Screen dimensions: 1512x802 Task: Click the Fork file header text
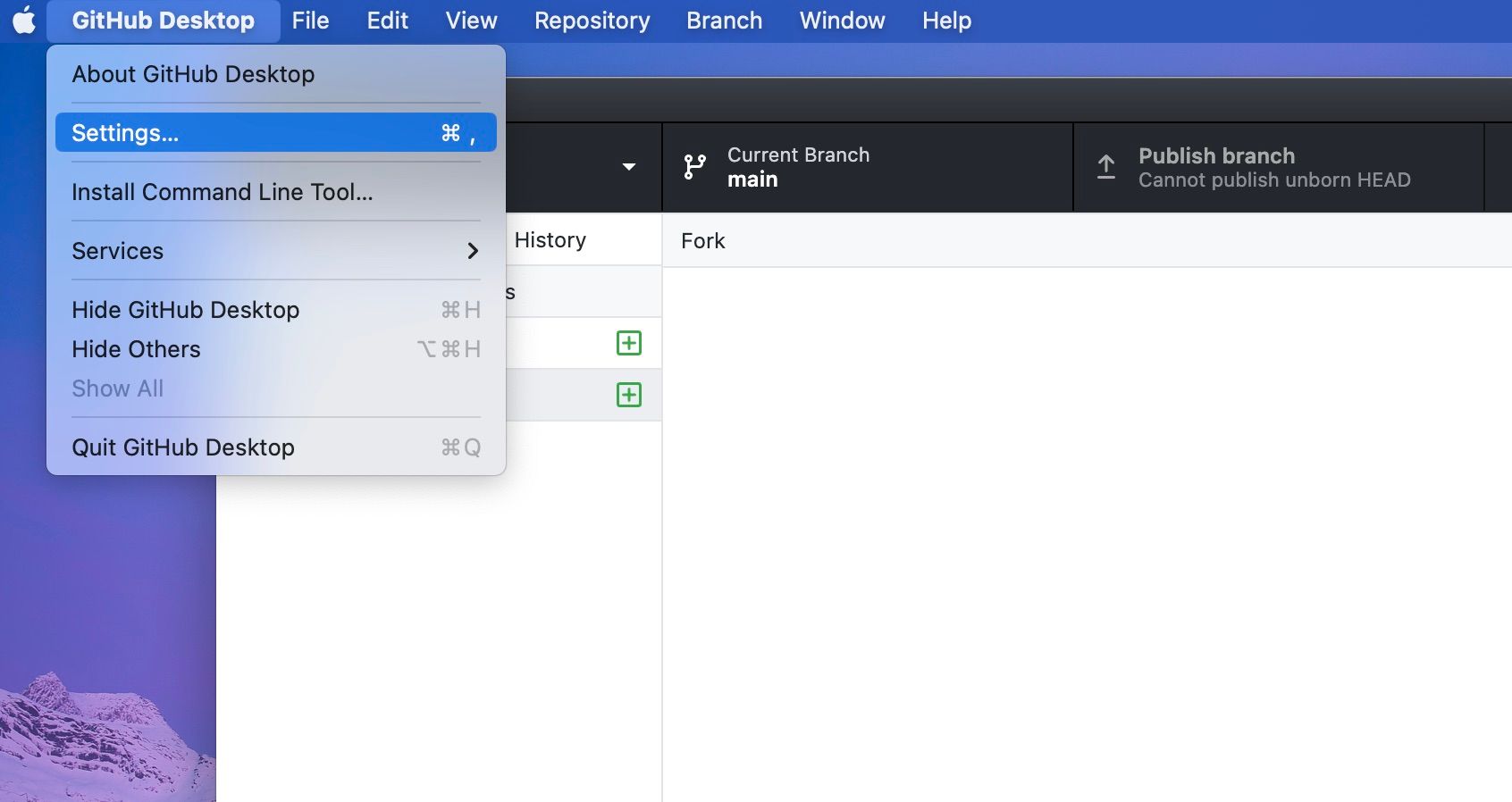click(x=703, y=241)
